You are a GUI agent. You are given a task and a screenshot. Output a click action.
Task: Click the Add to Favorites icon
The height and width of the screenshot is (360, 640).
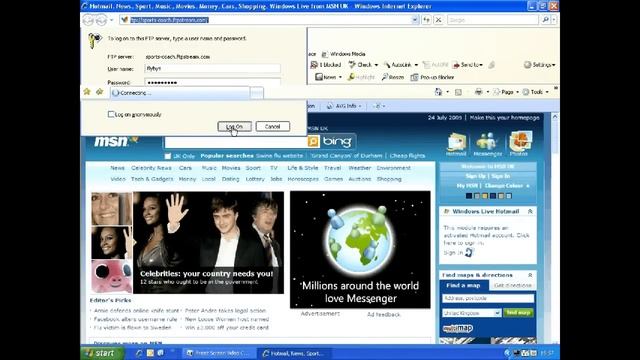(x=99, y=92)
